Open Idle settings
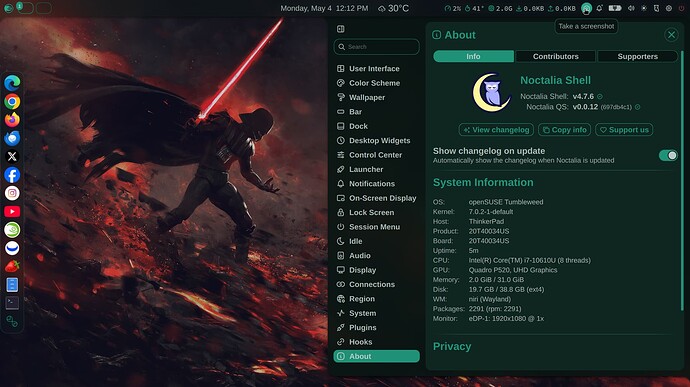Image resolution: width=690 pixels, height=387 pixels. click(376, 241)
